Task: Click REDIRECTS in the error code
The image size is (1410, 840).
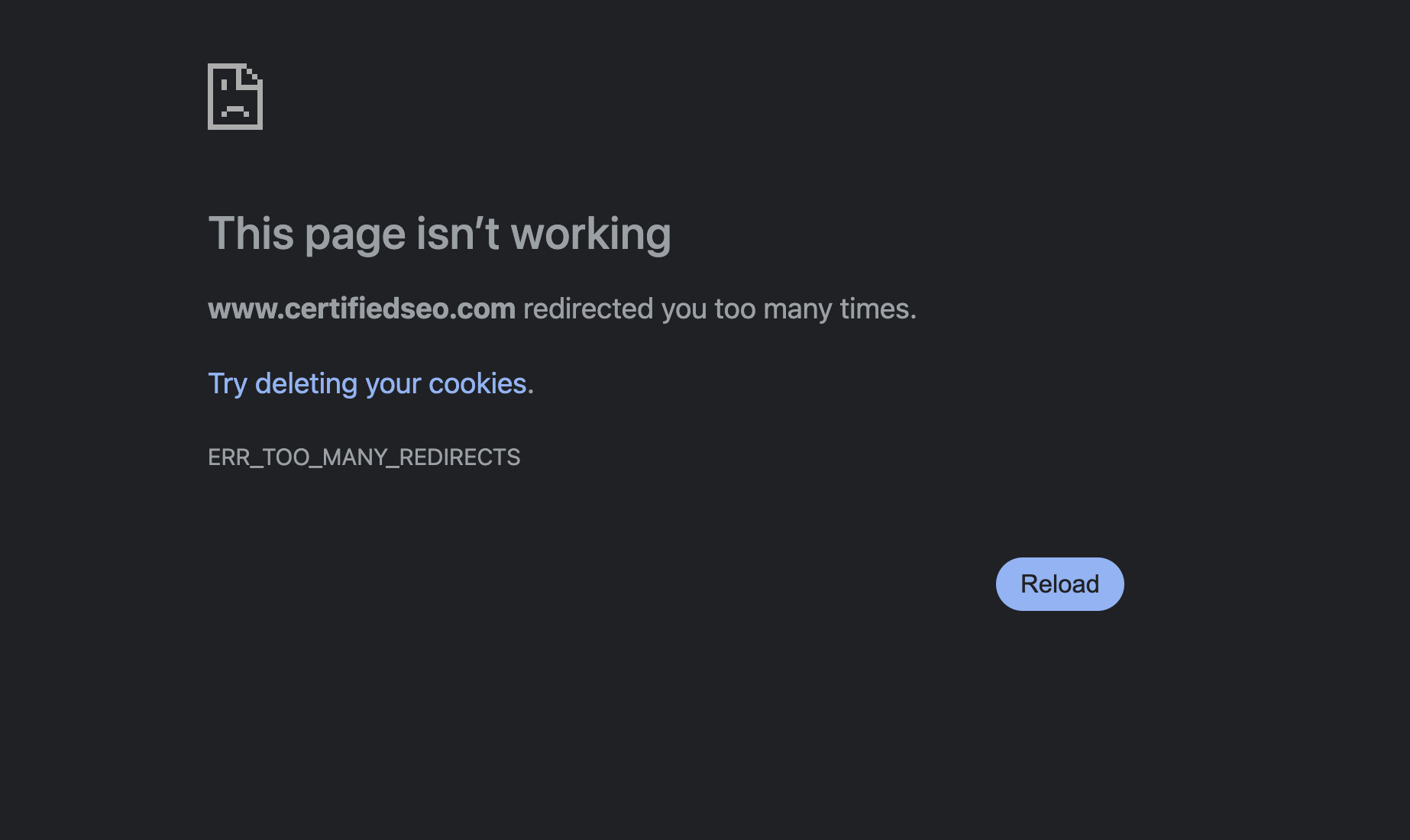Action: tap(460, 457)
